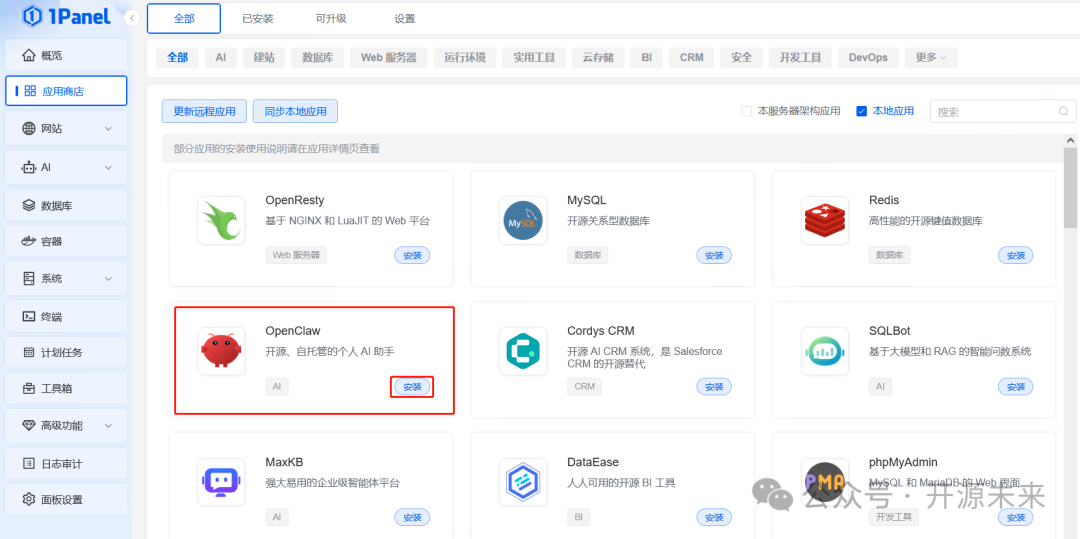Expand the 网站 sidebar submenu chevron
Viewport: 1080px width, 539px height.
point(108,129)
